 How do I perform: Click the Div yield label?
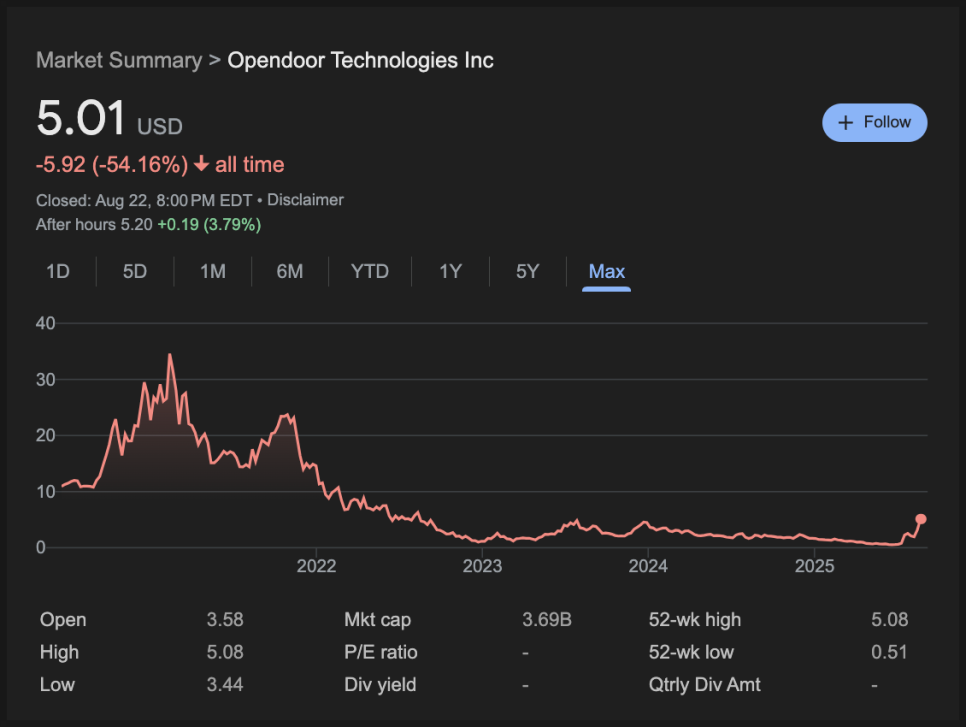coord(380,684)
